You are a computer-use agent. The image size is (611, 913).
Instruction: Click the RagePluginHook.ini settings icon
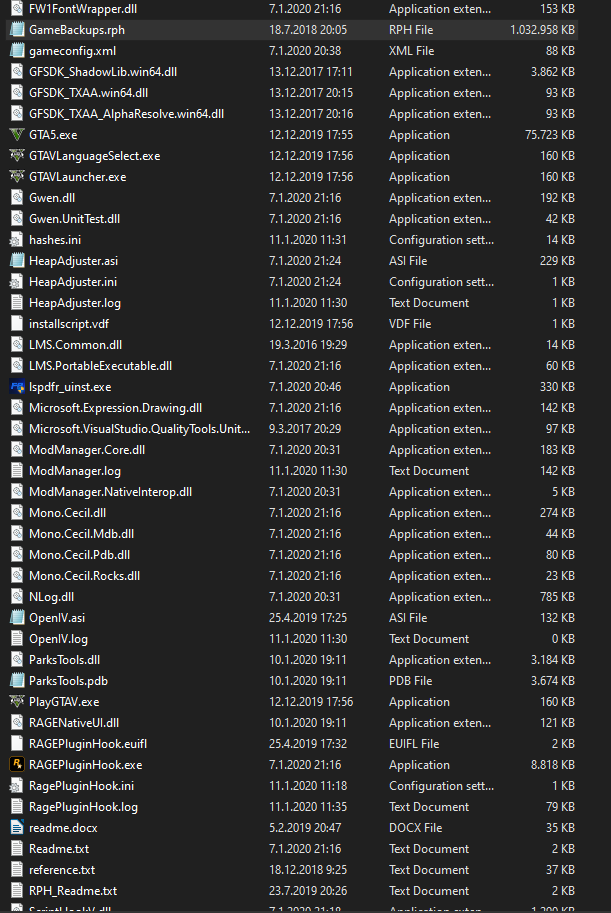(x=17, y=785)
